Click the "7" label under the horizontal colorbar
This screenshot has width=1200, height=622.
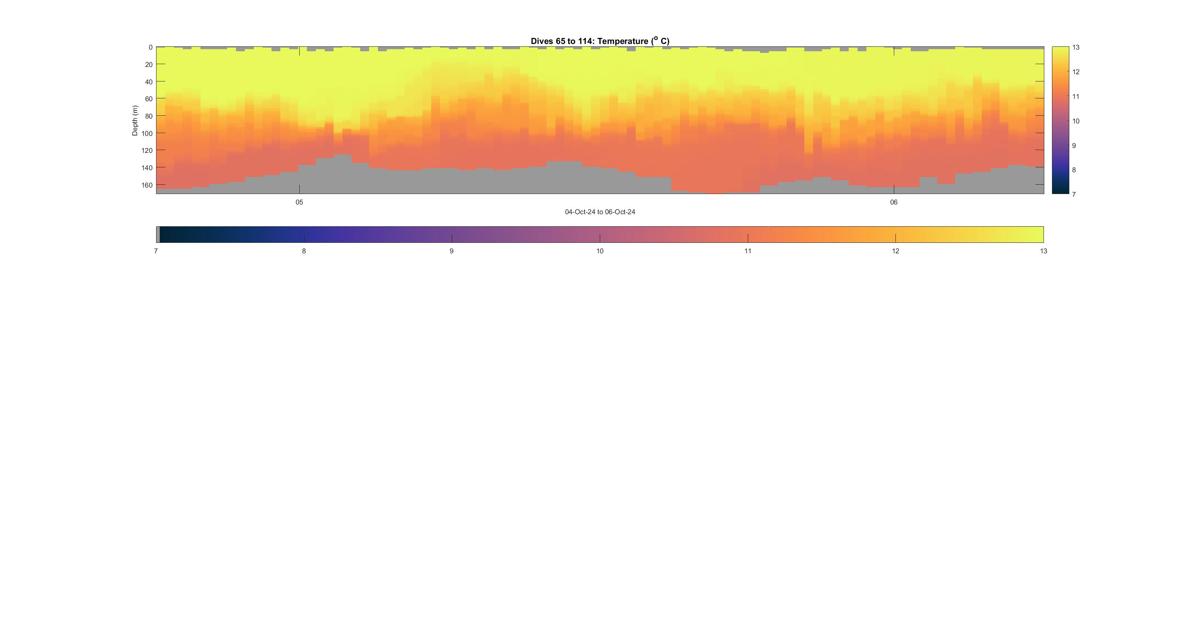pos(156,251)
